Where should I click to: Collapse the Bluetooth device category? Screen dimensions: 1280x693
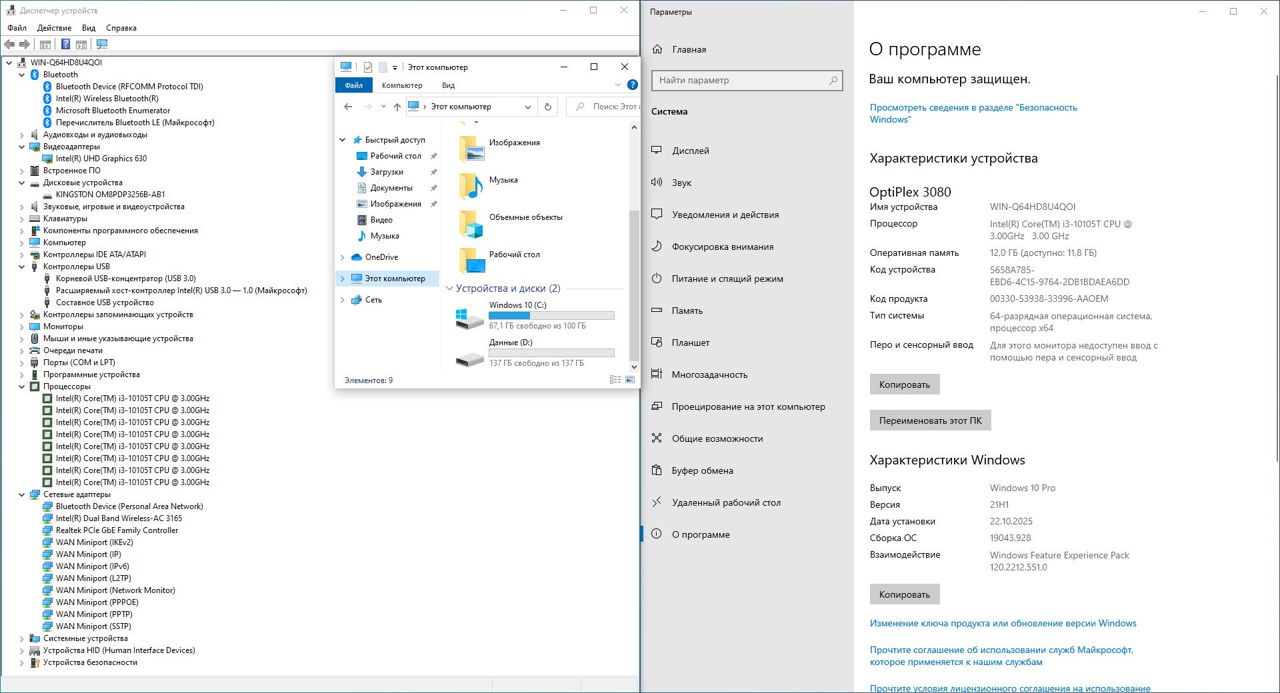click(22, 75)
